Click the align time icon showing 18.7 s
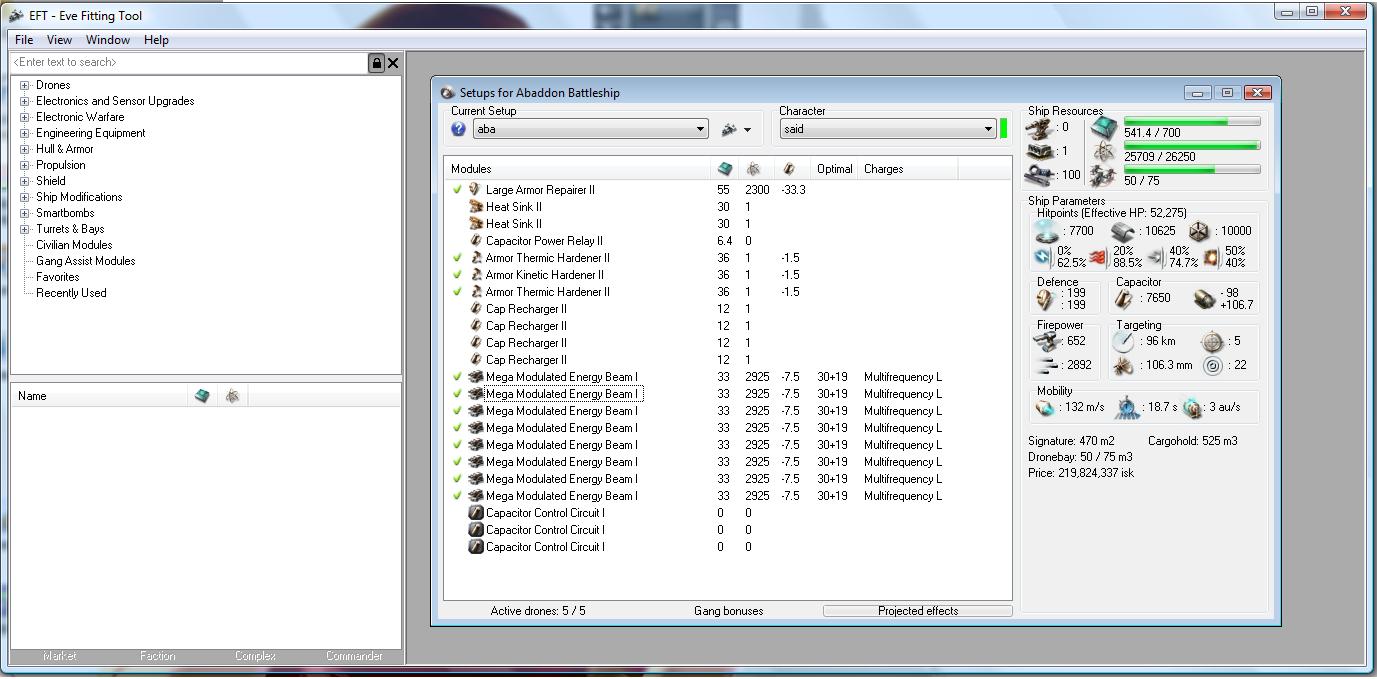 [1129, 407]
